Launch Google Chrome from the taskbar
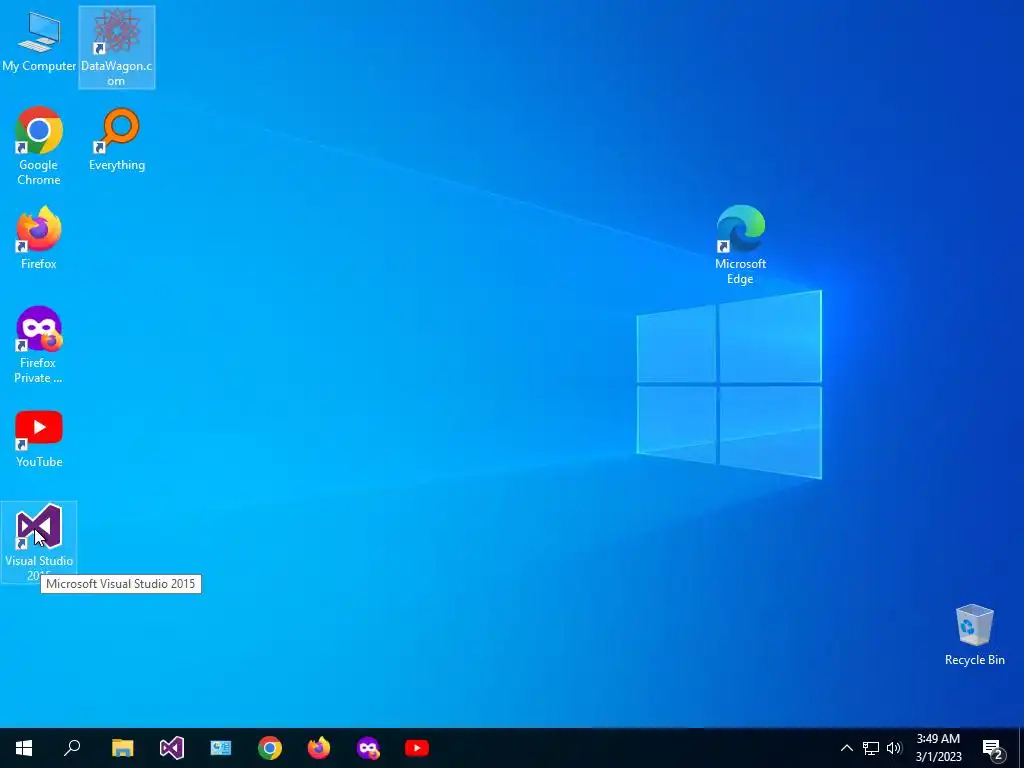1024x768 pixels. coord(270,748)
